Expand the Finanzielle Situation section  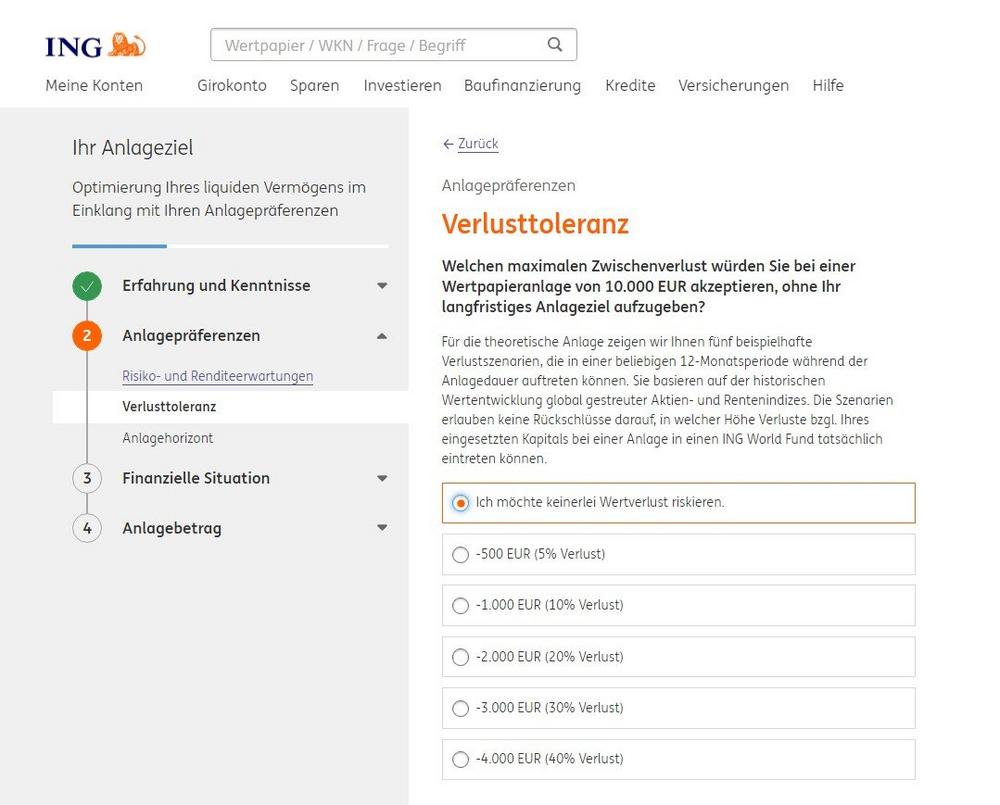click(x=381, y=479)
